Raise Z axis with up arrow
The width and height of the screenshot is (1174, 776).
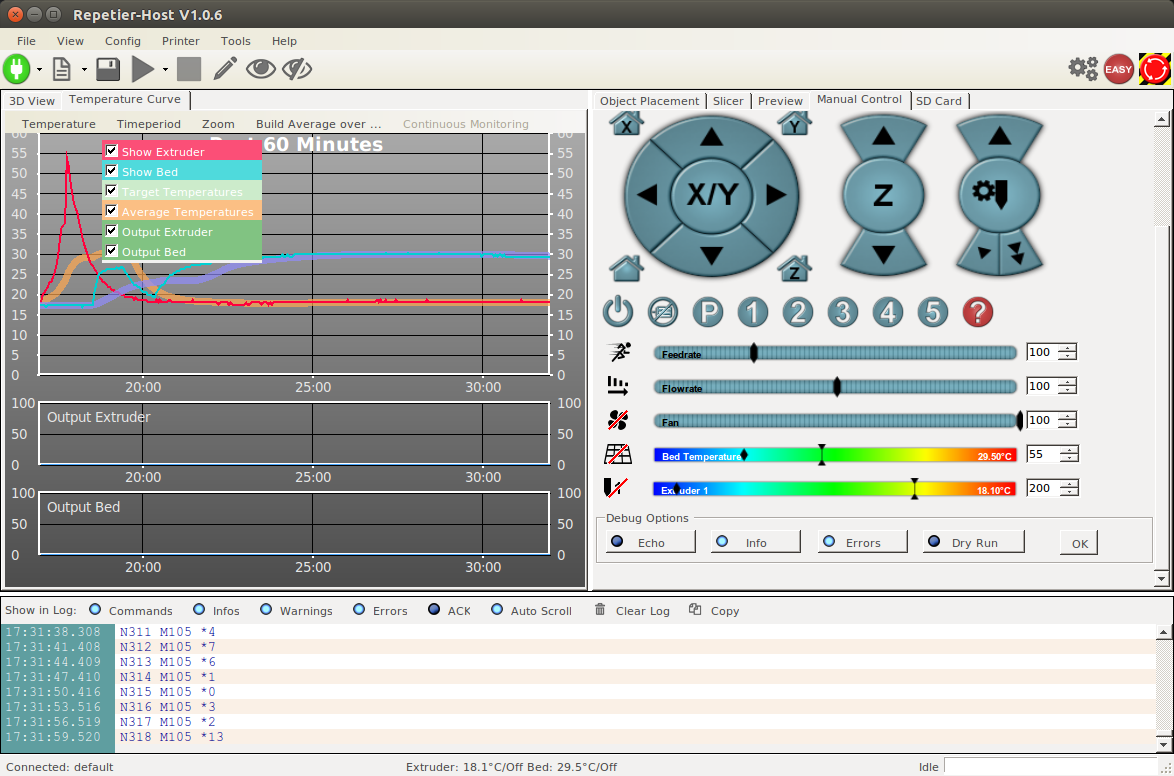(x=883, y=136)
